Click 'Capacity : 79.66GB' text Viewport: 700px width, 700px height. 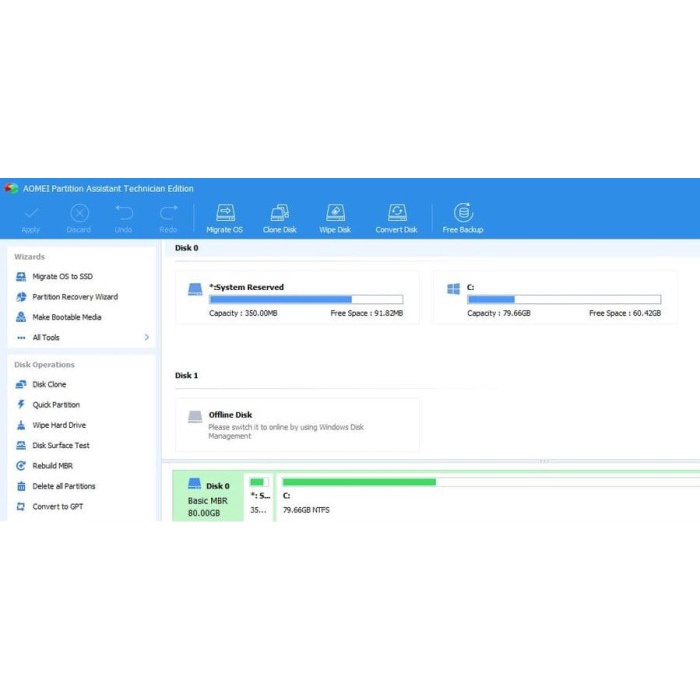[x=499, y=313]
